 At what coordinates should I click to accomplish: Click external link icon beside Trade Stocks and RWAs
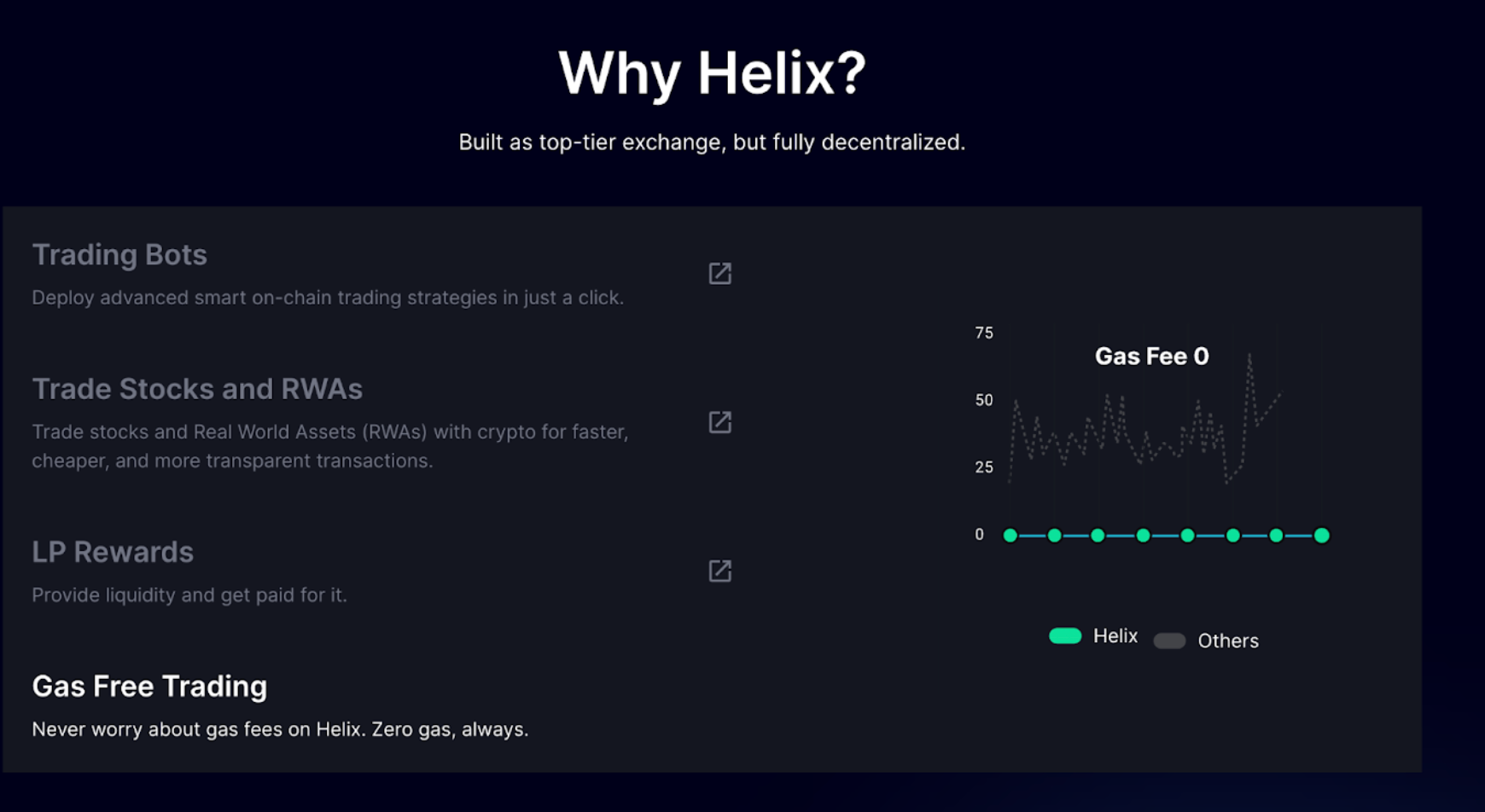[x=719, y=422]
